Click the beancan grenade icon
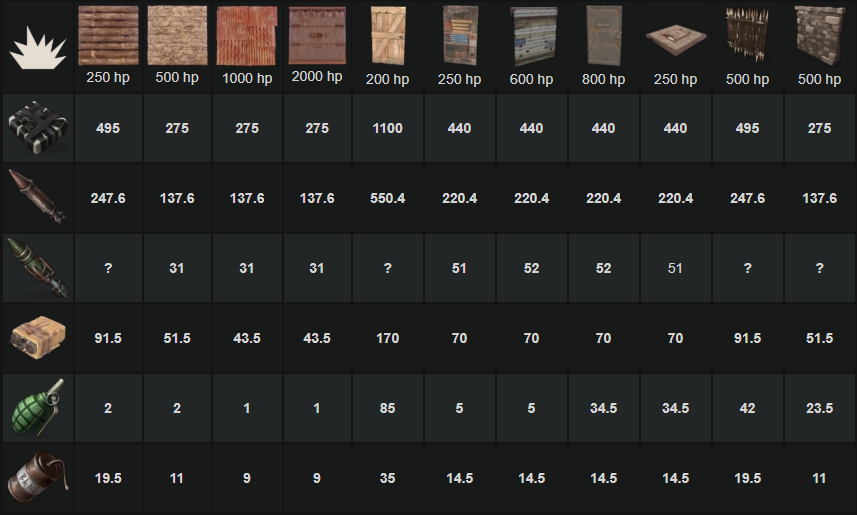 point(38,477)
